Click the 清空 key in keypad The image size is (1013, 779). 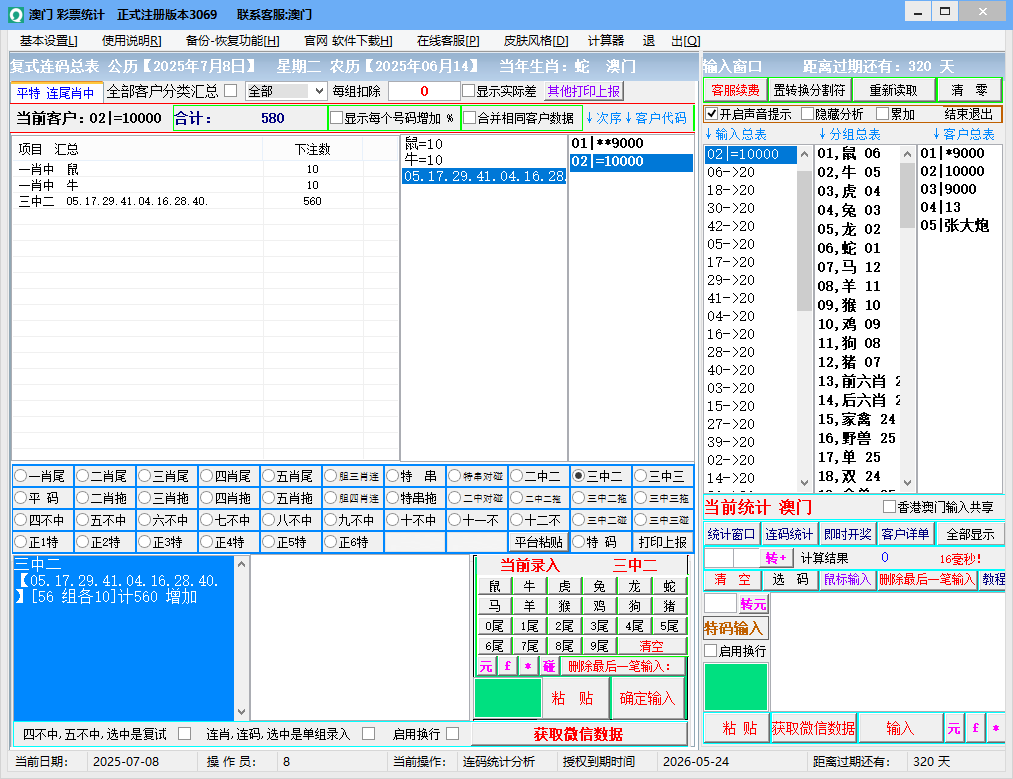point(652,646)
